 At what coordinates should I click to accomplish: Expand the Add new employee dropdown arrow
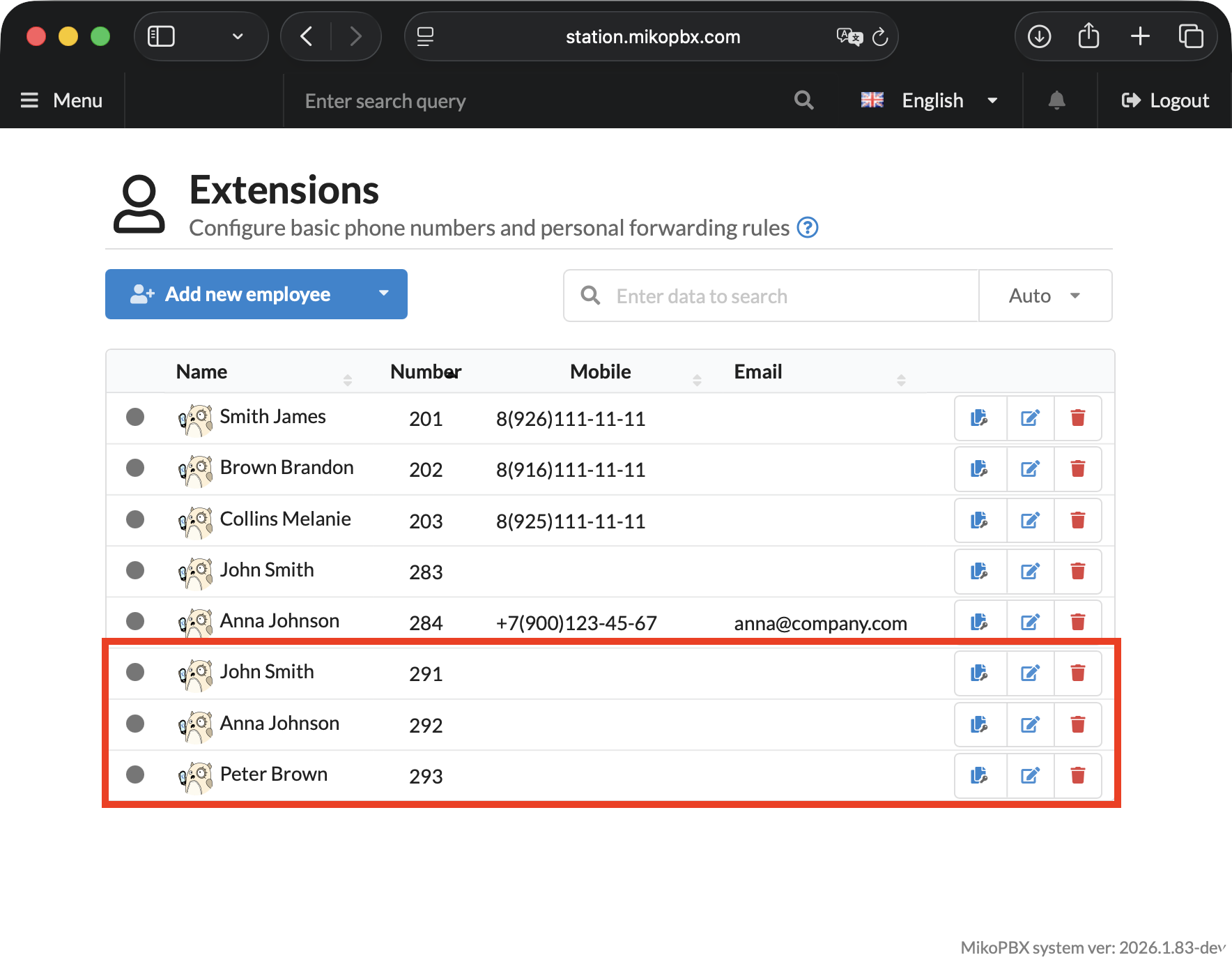coord(383,294)
